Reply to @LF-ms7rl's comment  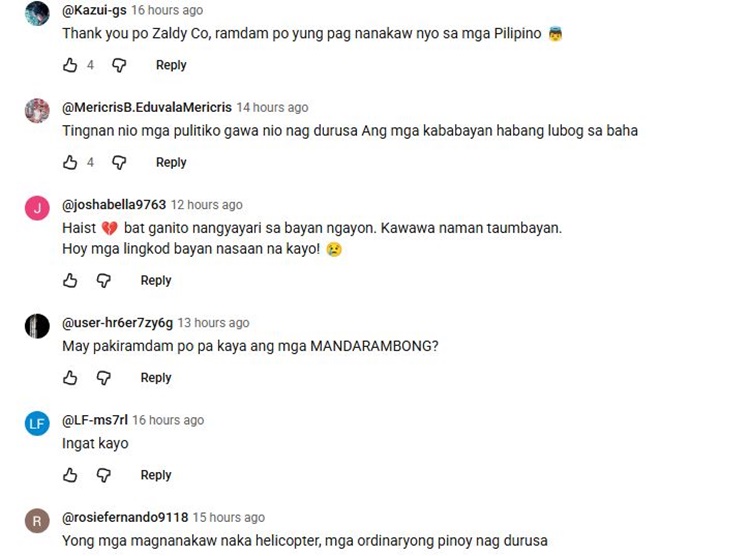pyautogui.click(x=155, y=475)
